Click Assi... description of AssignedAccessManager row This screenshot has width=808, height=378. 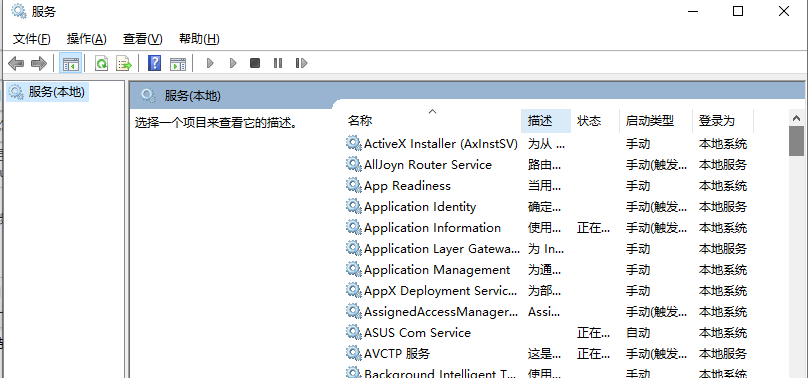pos(544,312)
